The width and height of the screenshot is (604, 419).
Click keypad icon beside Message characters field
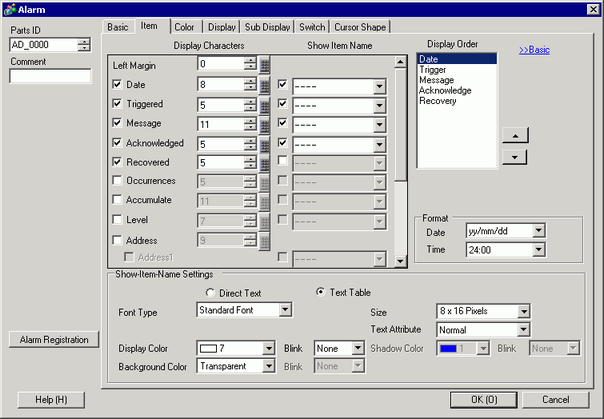(265, 124)
